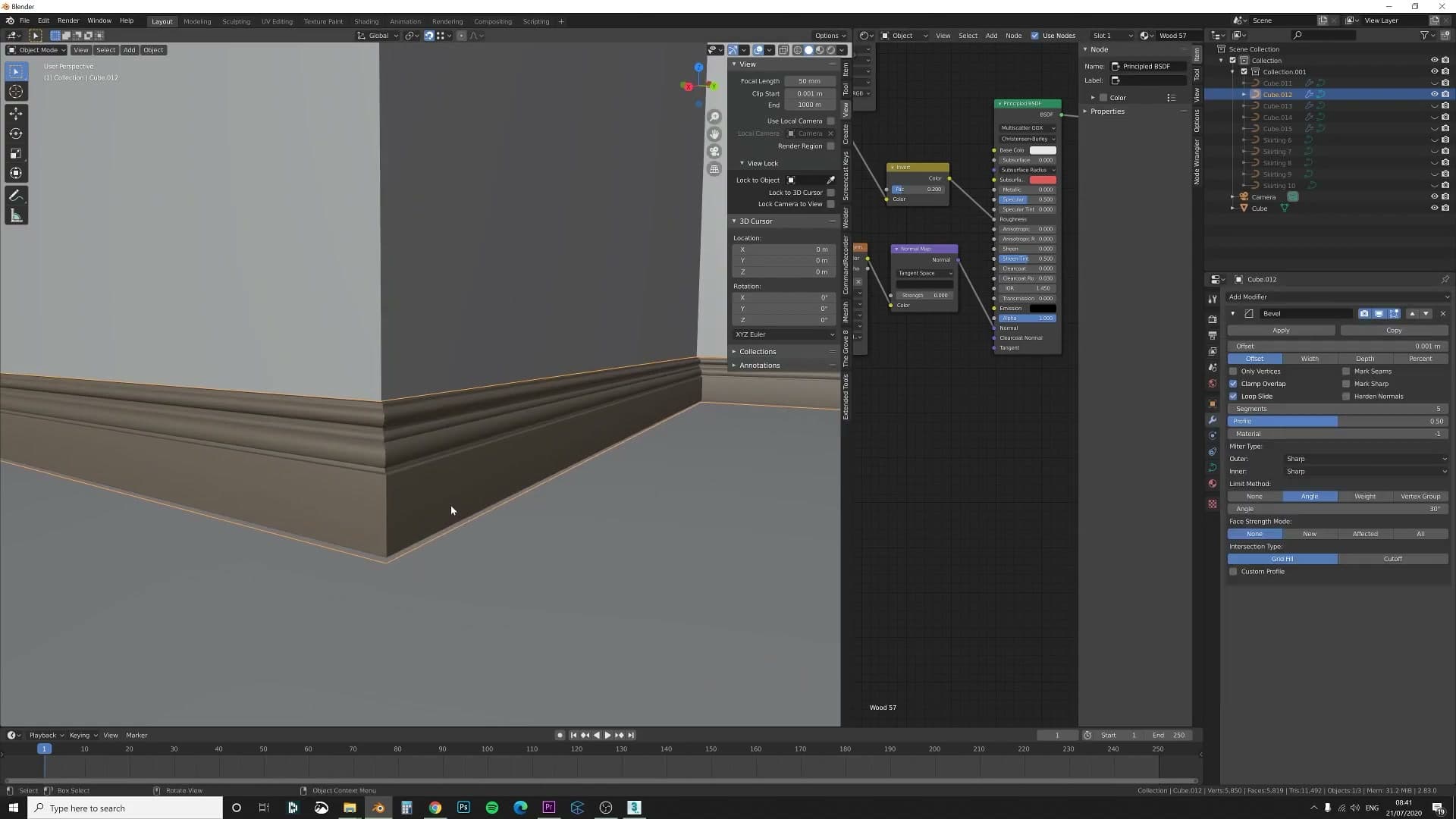Select the Rotate tool

click(16, 133)
